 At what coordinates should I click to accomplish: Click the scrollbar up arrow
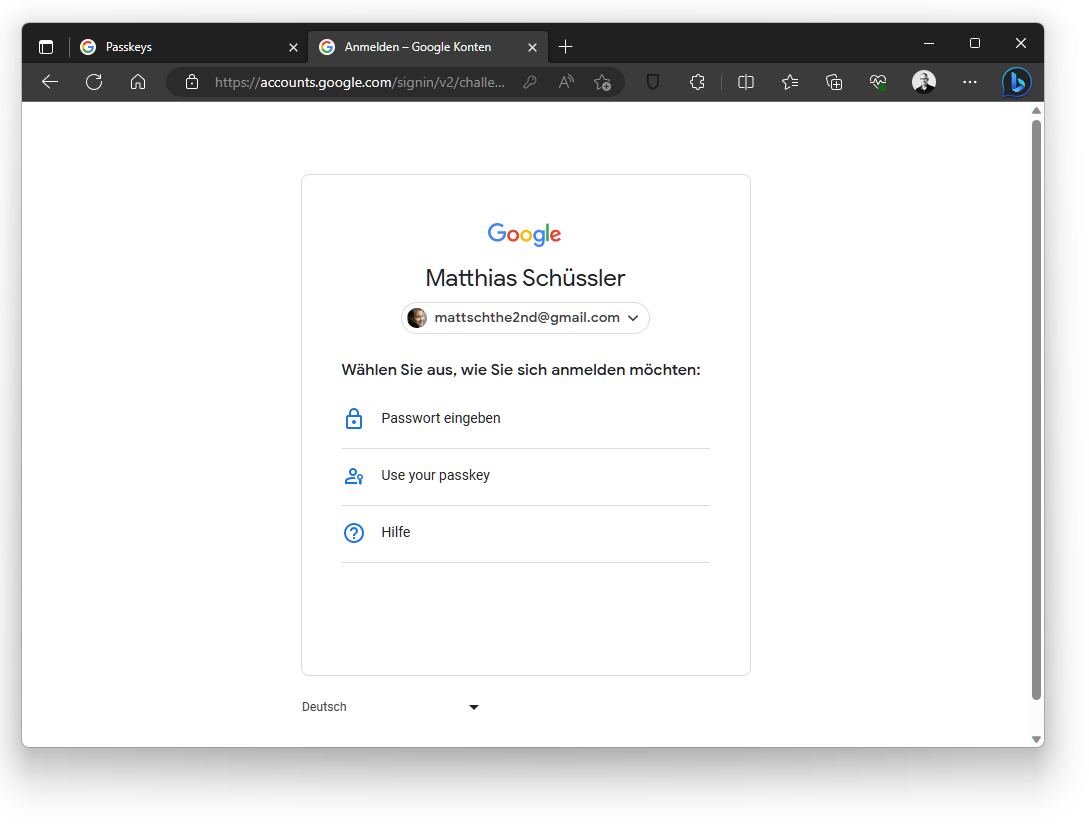point(1036,110)
